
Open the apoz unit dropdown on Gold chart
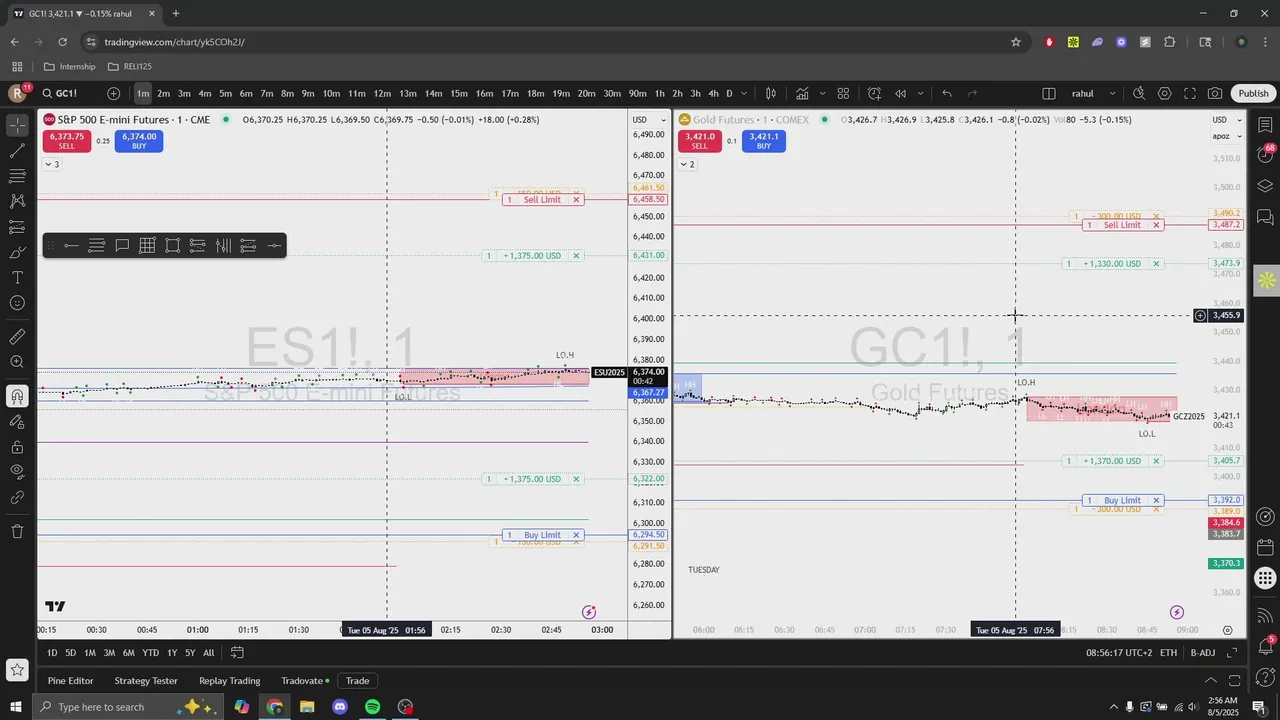(1227, 136)
